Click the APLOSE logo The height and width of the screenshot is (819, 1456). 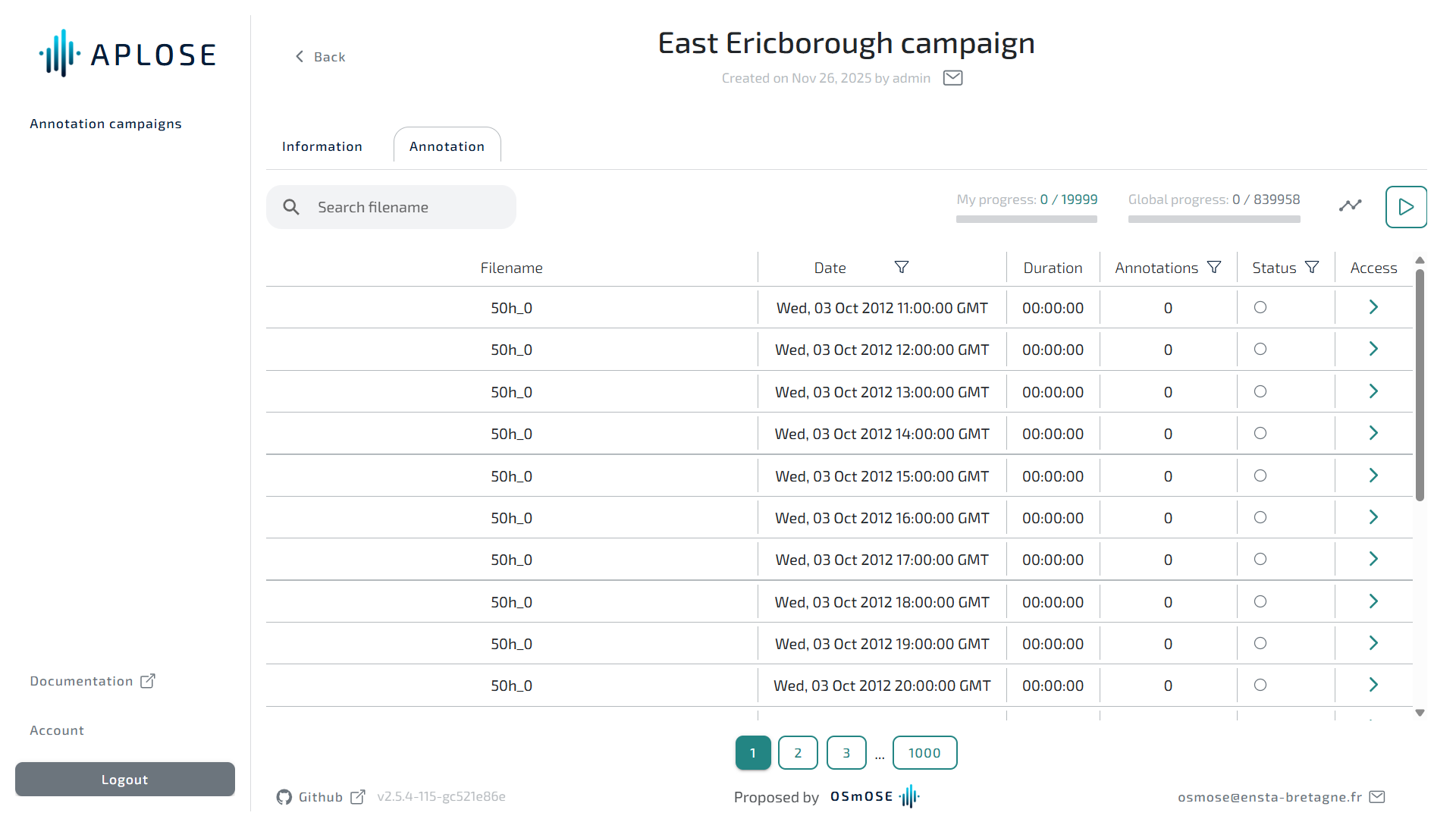pos(127,54)
